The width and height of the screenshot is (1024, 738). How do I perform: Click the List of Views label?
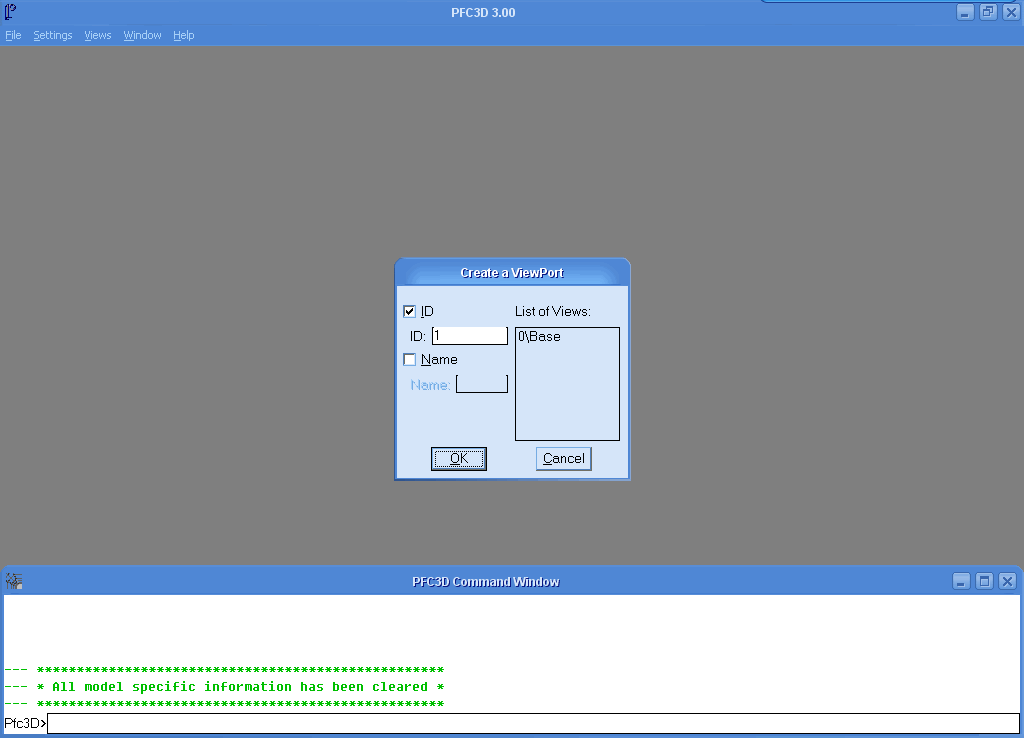coord(552,312)
